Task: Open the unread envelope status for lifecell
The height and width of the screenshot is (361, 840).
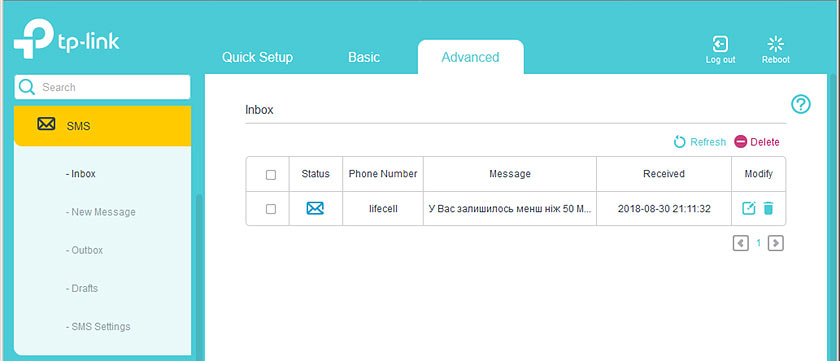Action: click(x=315, y=208)
